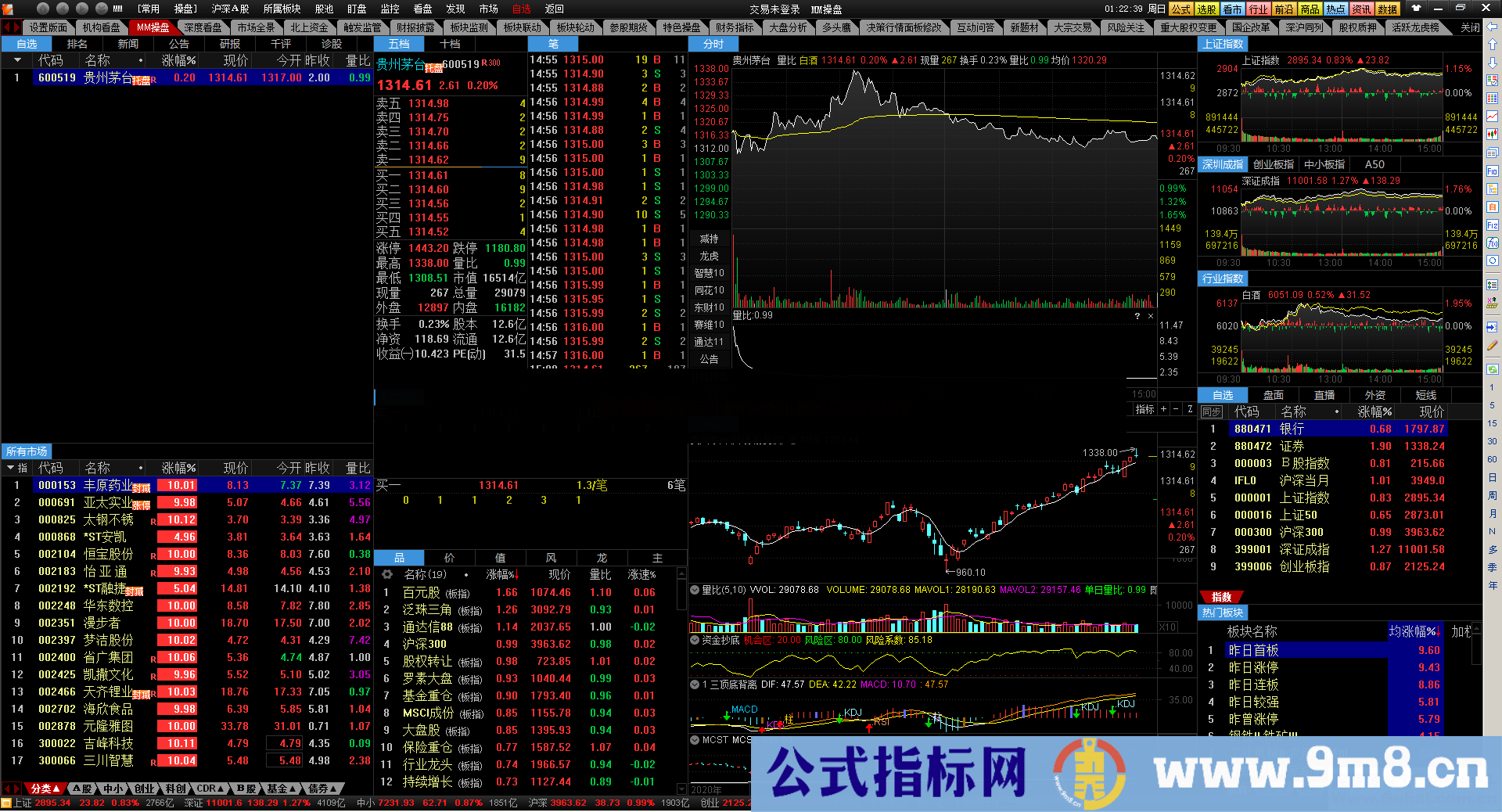This screenshot has width=1502, height=812.
Task: Click the 选股 button in title bar
Action: pos(1207,9)
